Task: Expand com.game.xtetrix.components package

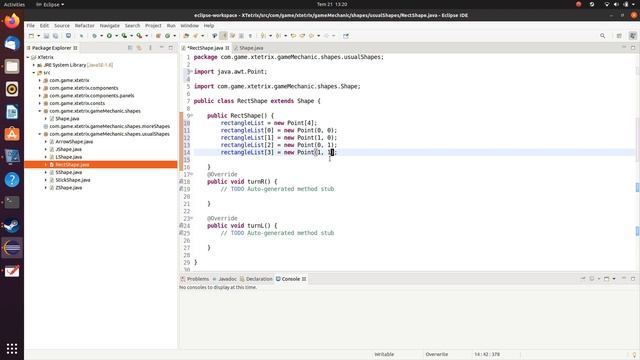Action: [40, 88]
